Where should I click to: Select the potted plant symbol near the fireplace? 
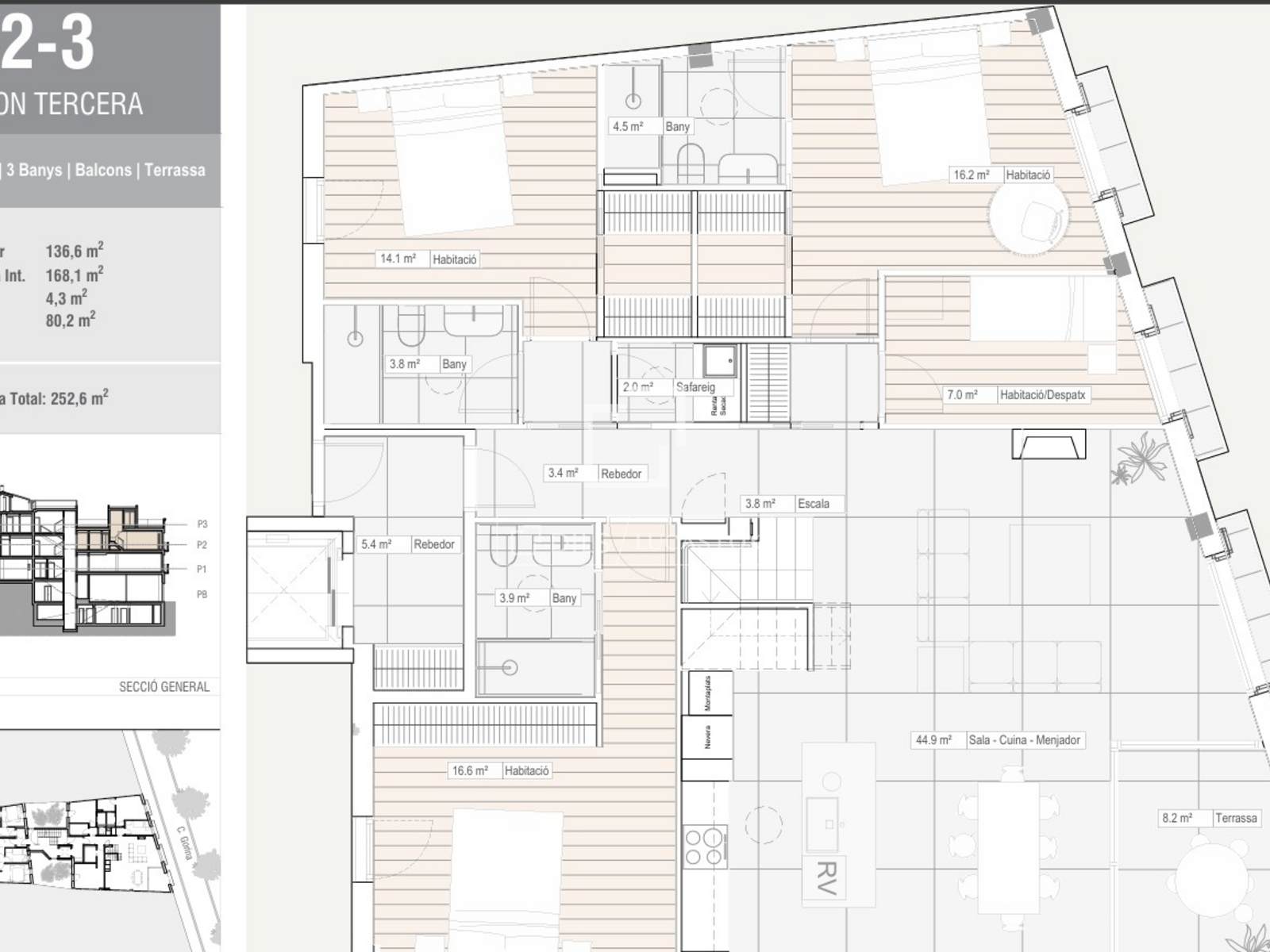click(1140, 458)
